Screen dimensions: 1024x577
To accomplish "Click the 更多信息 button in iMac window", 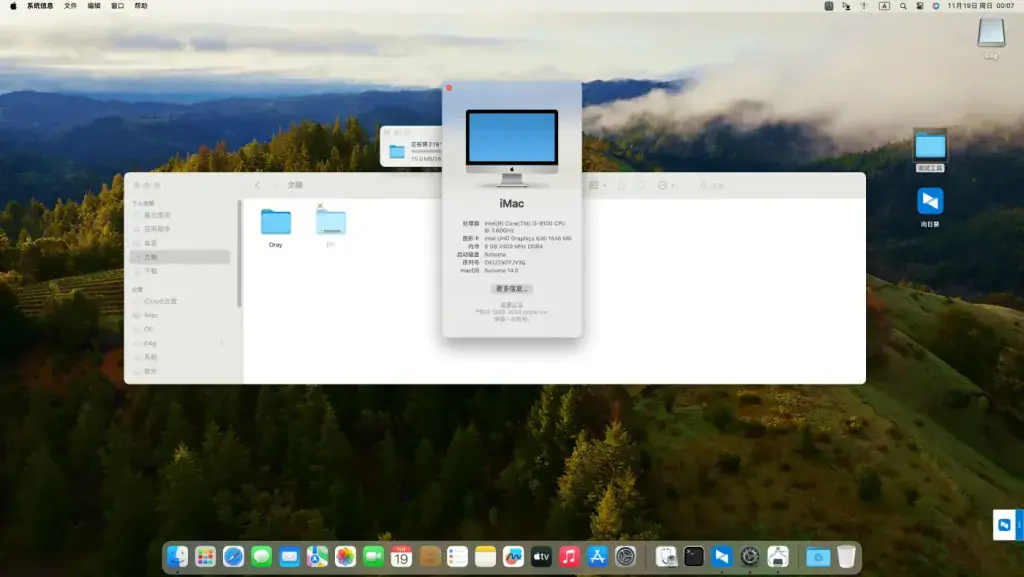I will pyautogui.click(x=512, y=288).
